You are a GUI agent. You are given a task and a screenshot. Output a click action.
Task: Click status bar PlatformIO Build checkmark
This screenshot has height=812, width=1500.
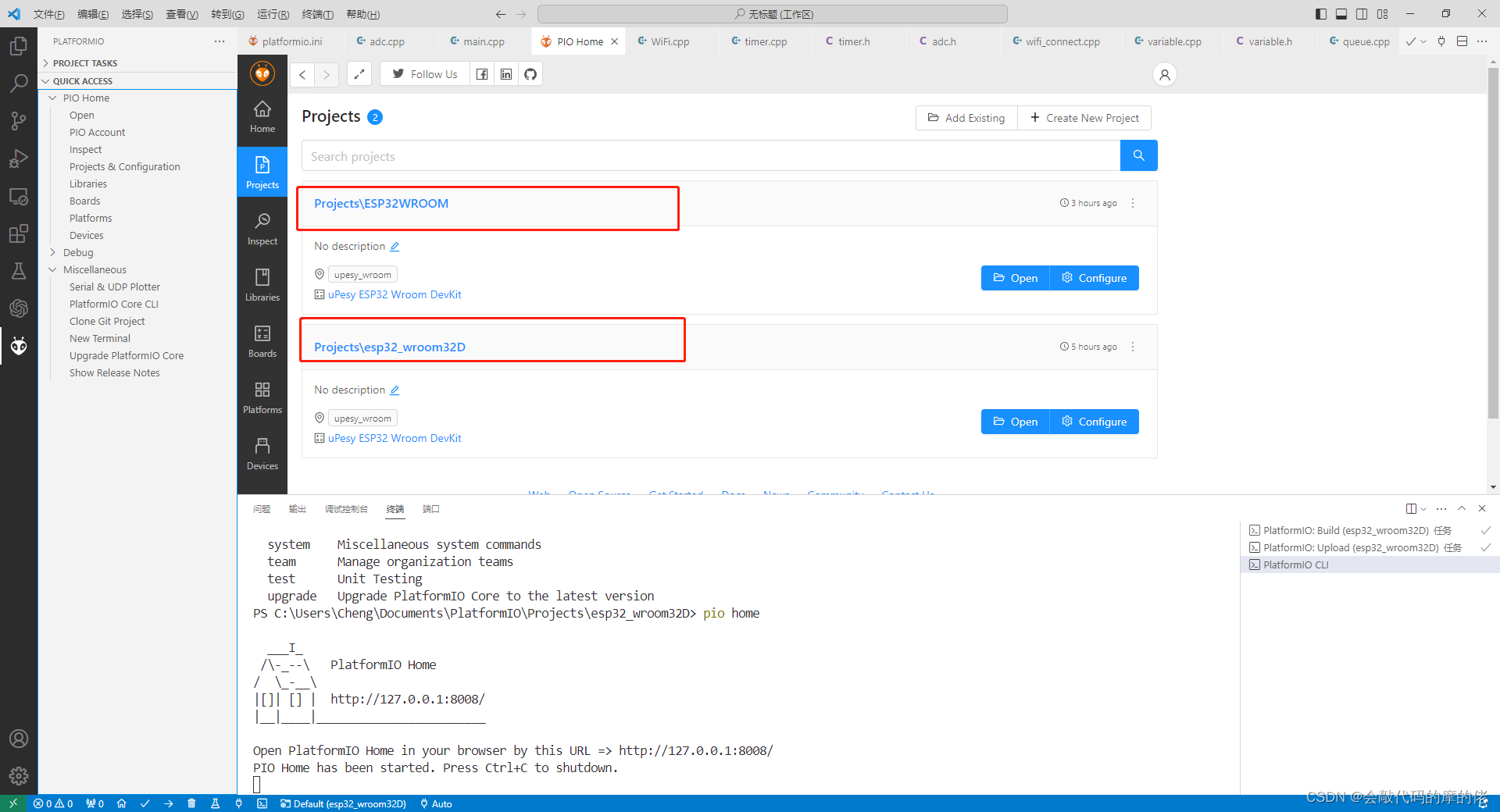point(145,803)
